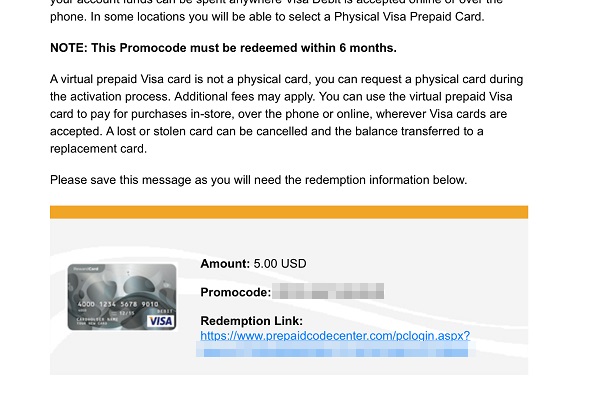600x400 pixels.
Task: Click the bold NOTE Promocode redemption line
Action: tap(223, 48)
